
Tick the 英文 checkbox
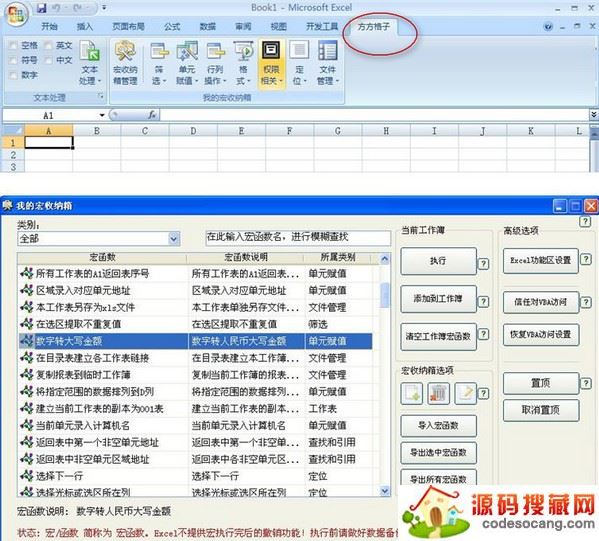[x=48, y=46]
